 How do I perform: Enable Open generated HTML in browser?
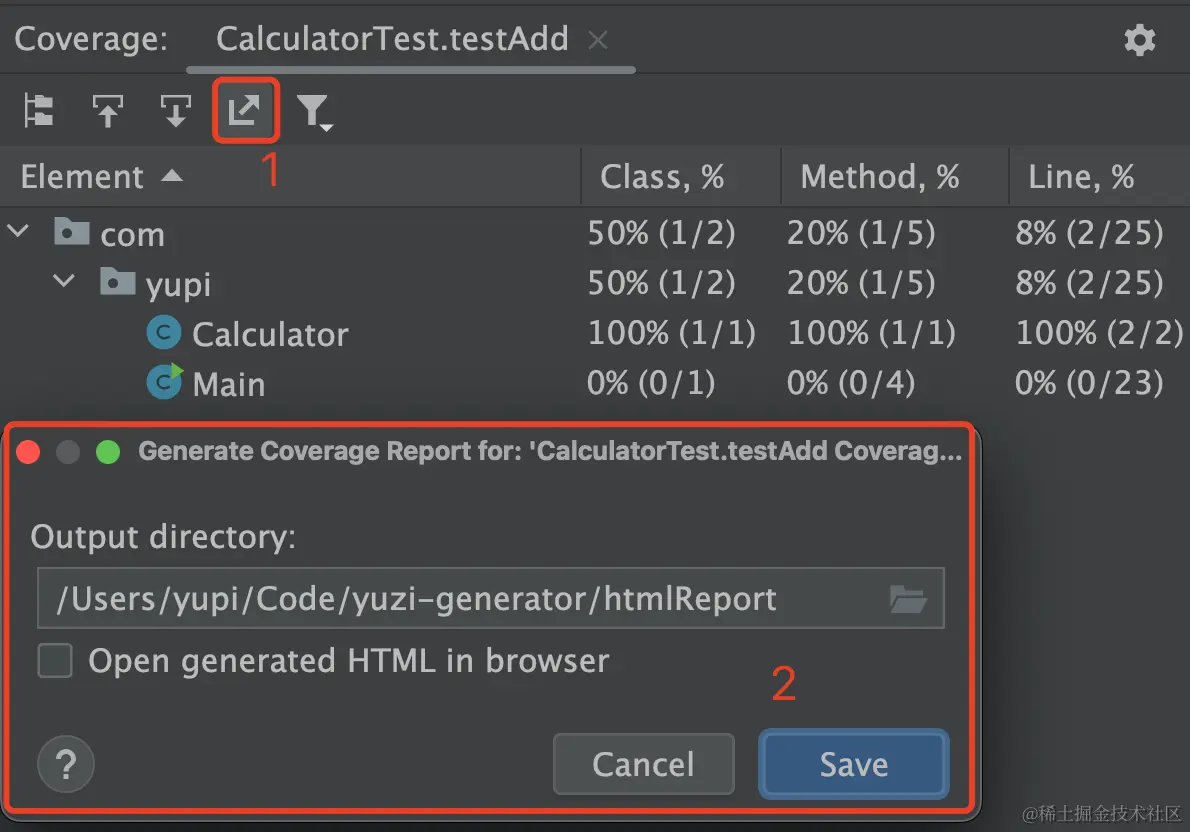tap(55, 660)
